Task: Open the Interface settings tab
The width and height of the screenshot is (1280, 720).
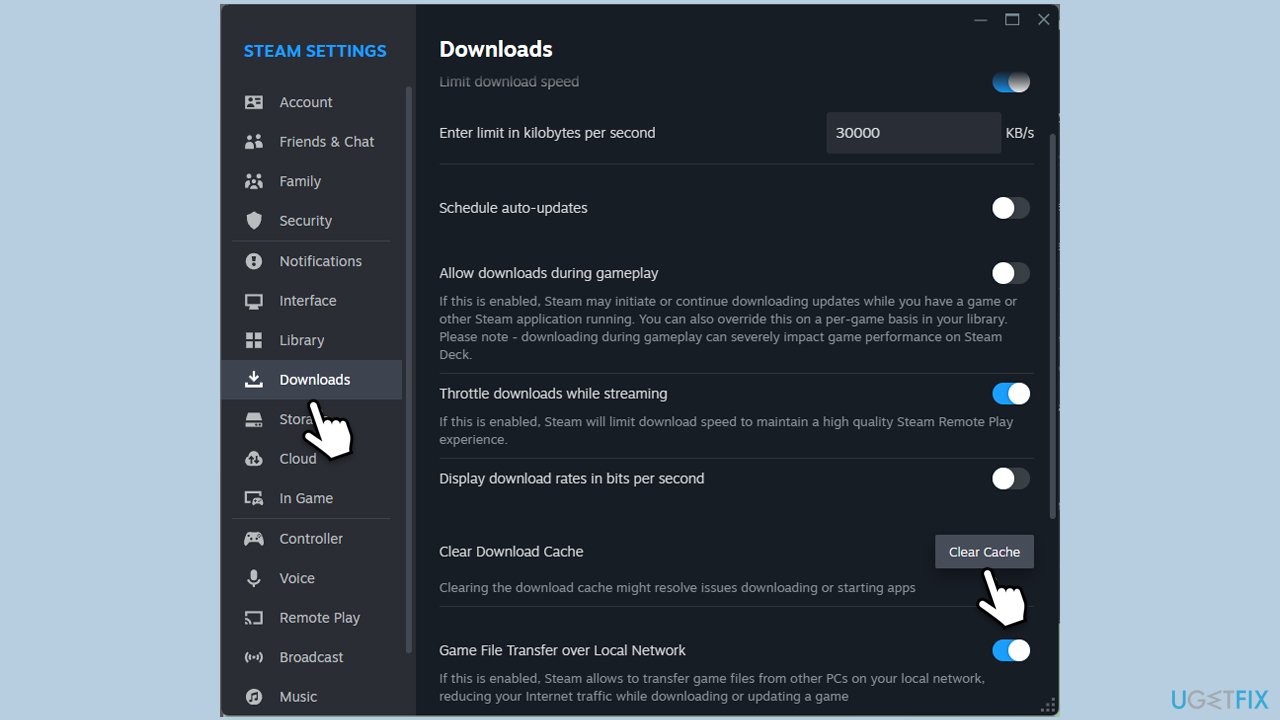Action: [x=307, y=301]
